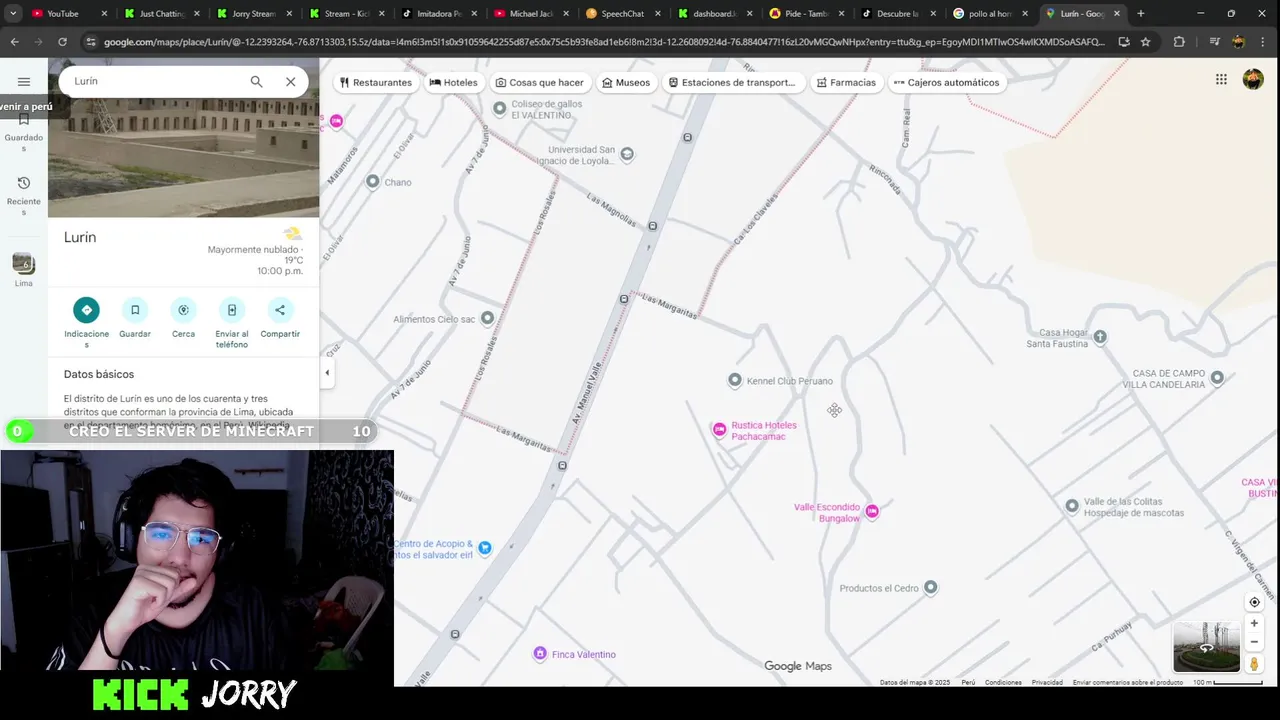This screenshot has height=720, width=1280.
Task: Open Guardados in the left sidebar
Action: tap(24, 133)
